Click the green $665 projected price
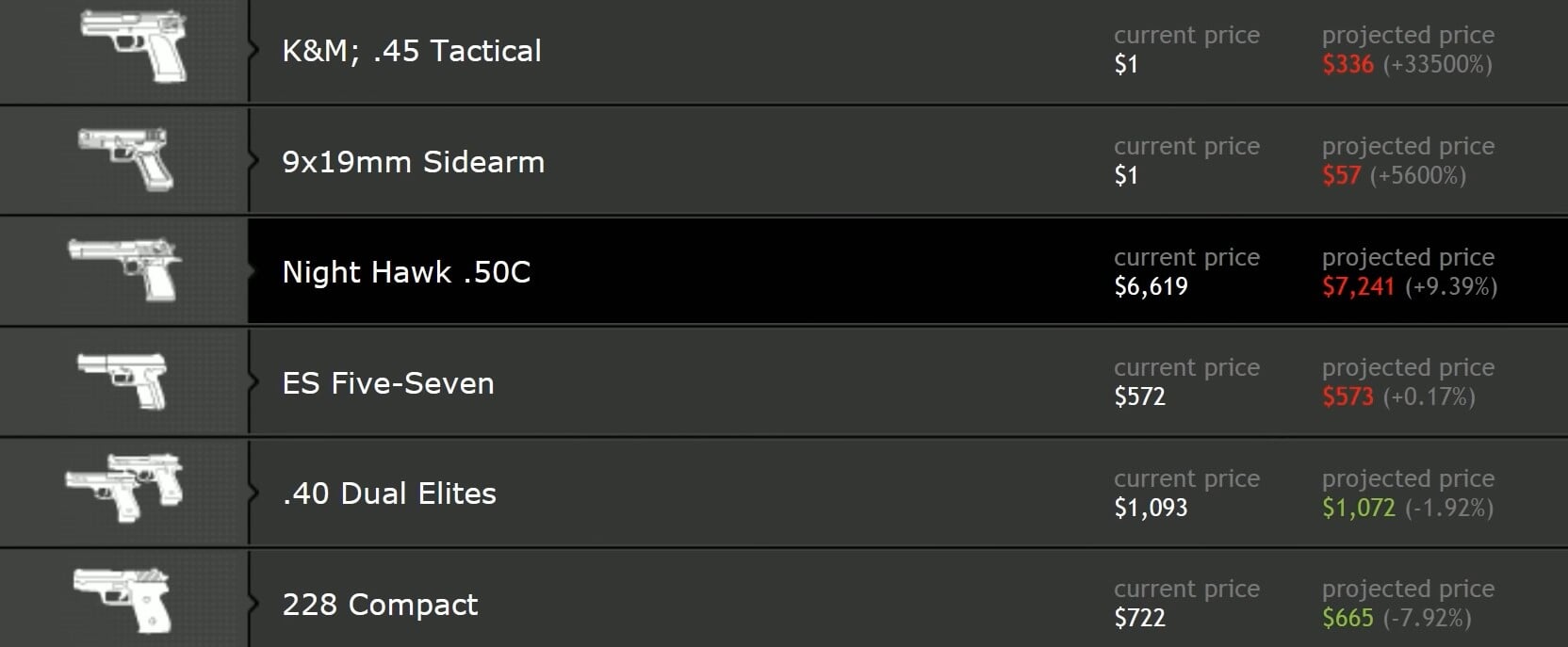 1347,618
